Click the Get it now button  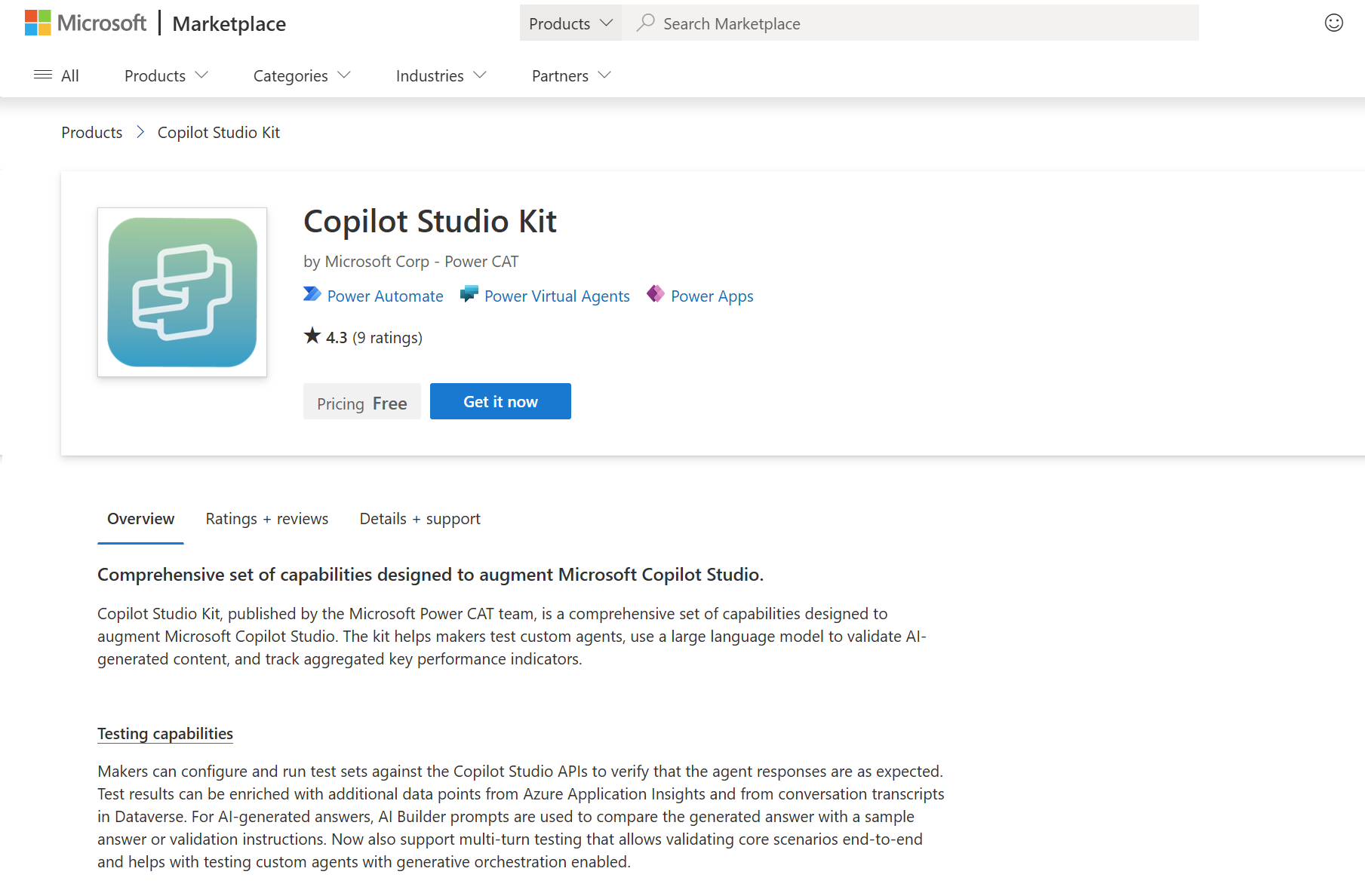[x=500, y=401]
